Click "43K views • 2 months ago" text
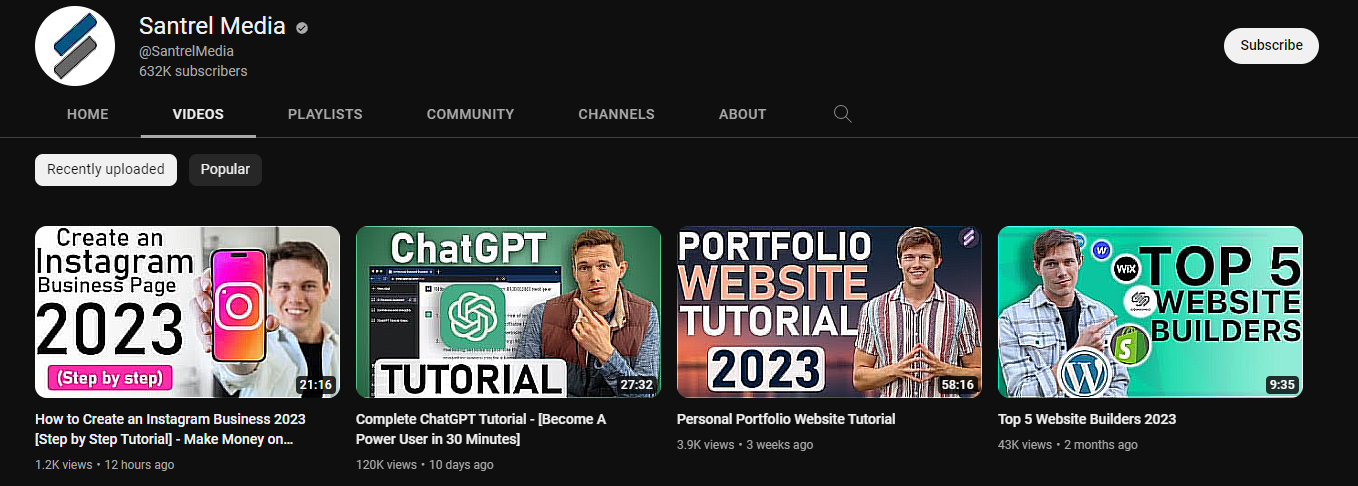 (1068, 445)
